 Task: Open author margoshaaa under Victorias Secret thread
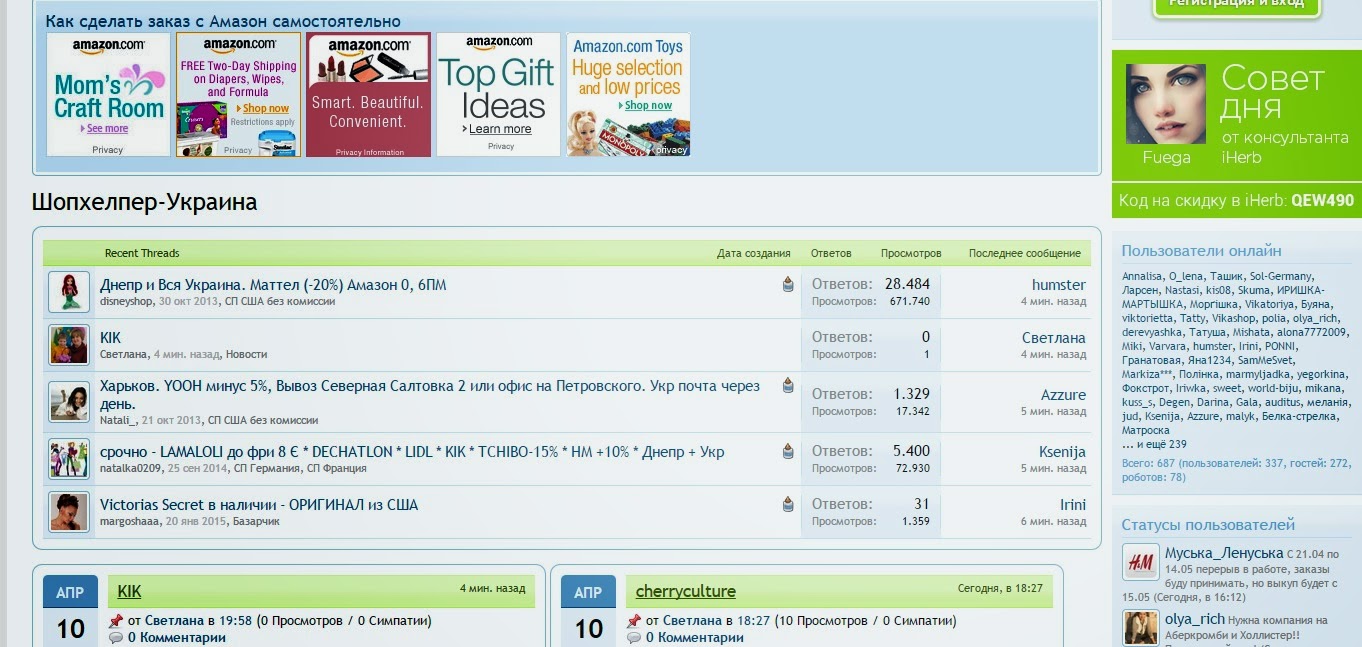coord(130,521)
